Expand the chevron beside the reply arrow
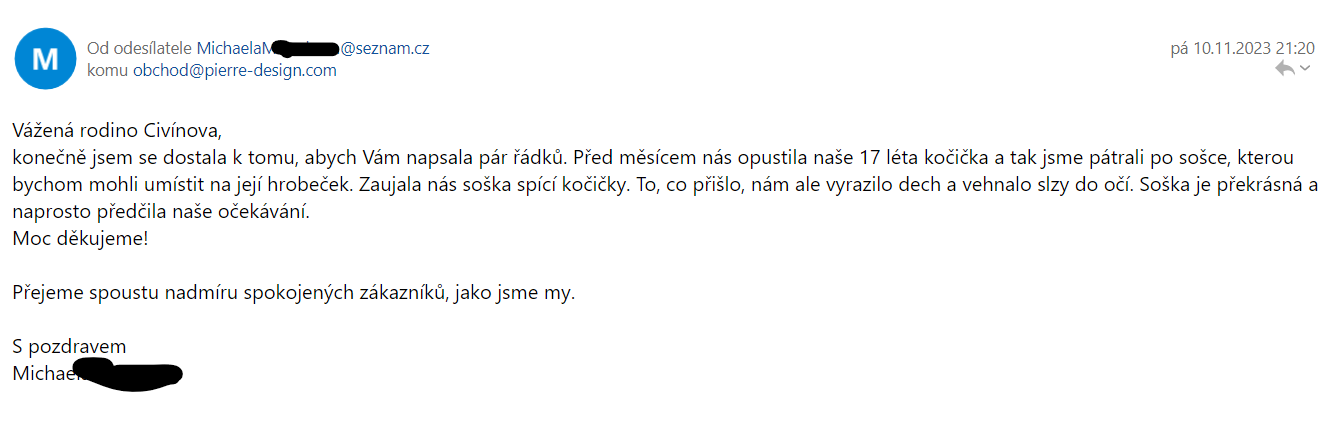The height and width of the screenshot is (421, 1338). 1305,68
